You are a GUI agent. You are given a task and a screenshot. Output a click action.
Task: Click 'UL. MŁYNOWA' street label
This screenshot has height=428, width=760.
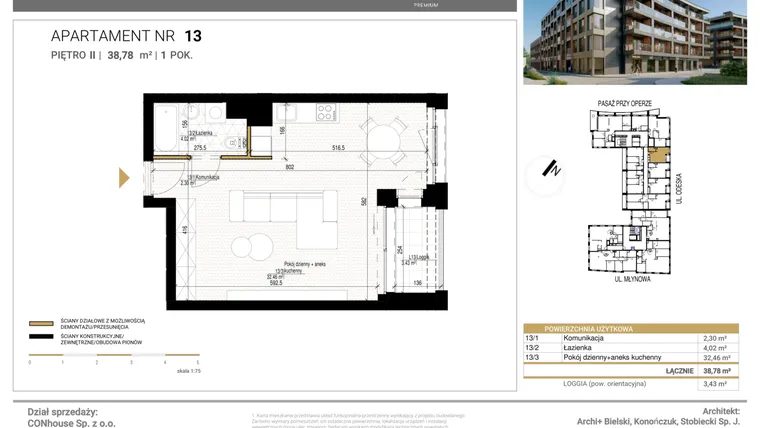tap(633, 279)
